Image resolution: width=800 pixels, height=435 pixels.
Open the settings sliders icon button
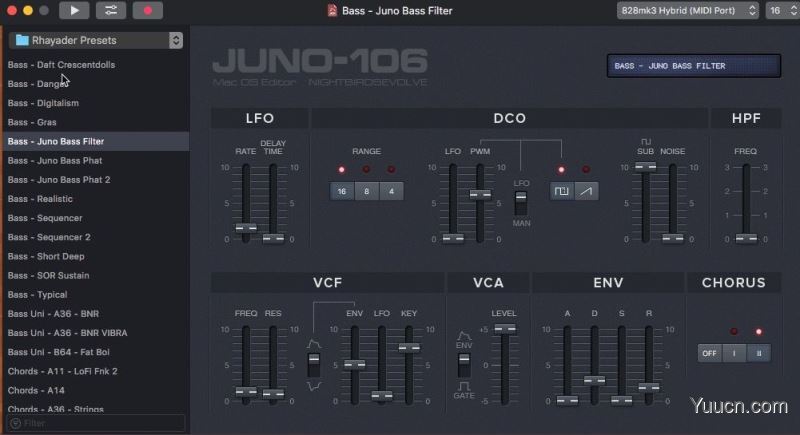point(111,10)
